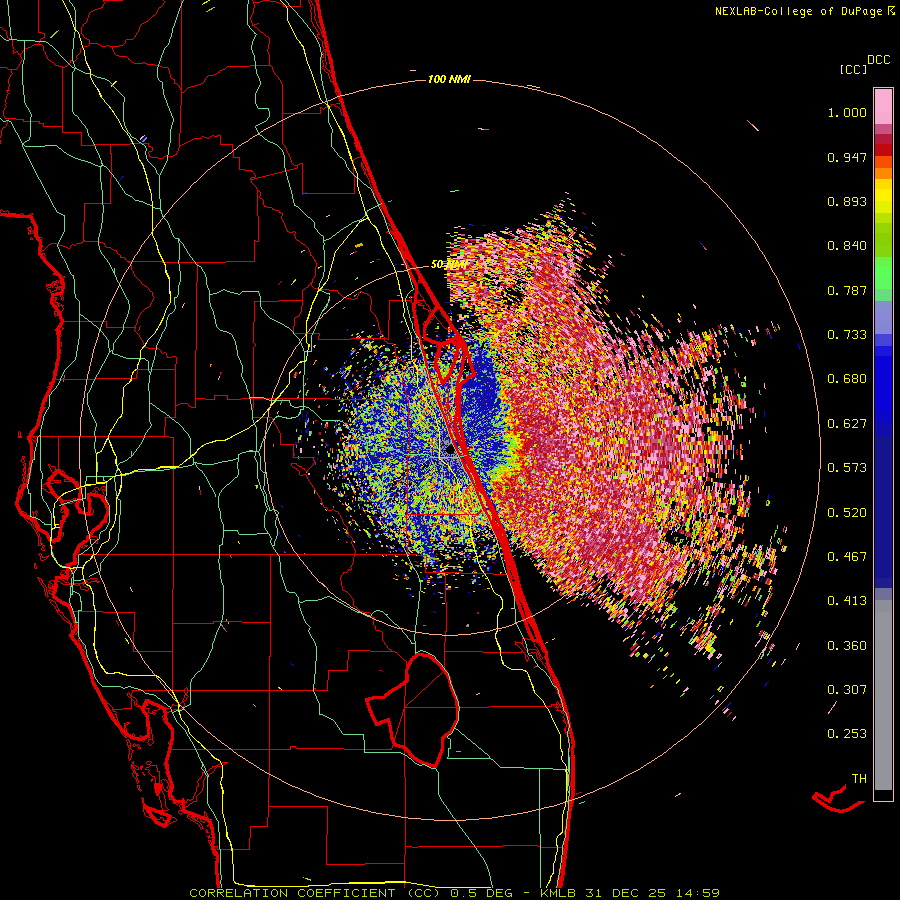This screenshot has width=900, height=900.
Task: Click the 0.573 scale value
Action: click(847, 468)
